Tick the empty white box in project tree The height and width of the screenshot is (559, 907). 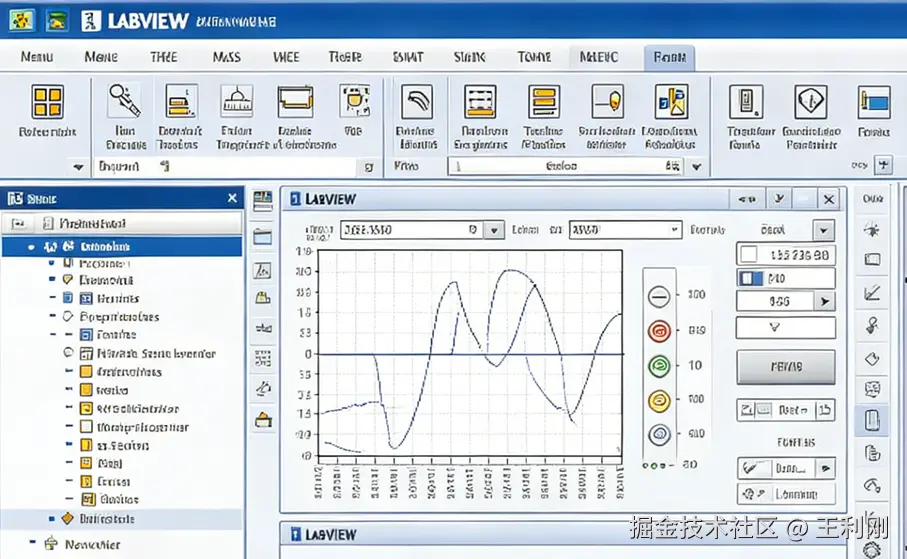point(86,427)
